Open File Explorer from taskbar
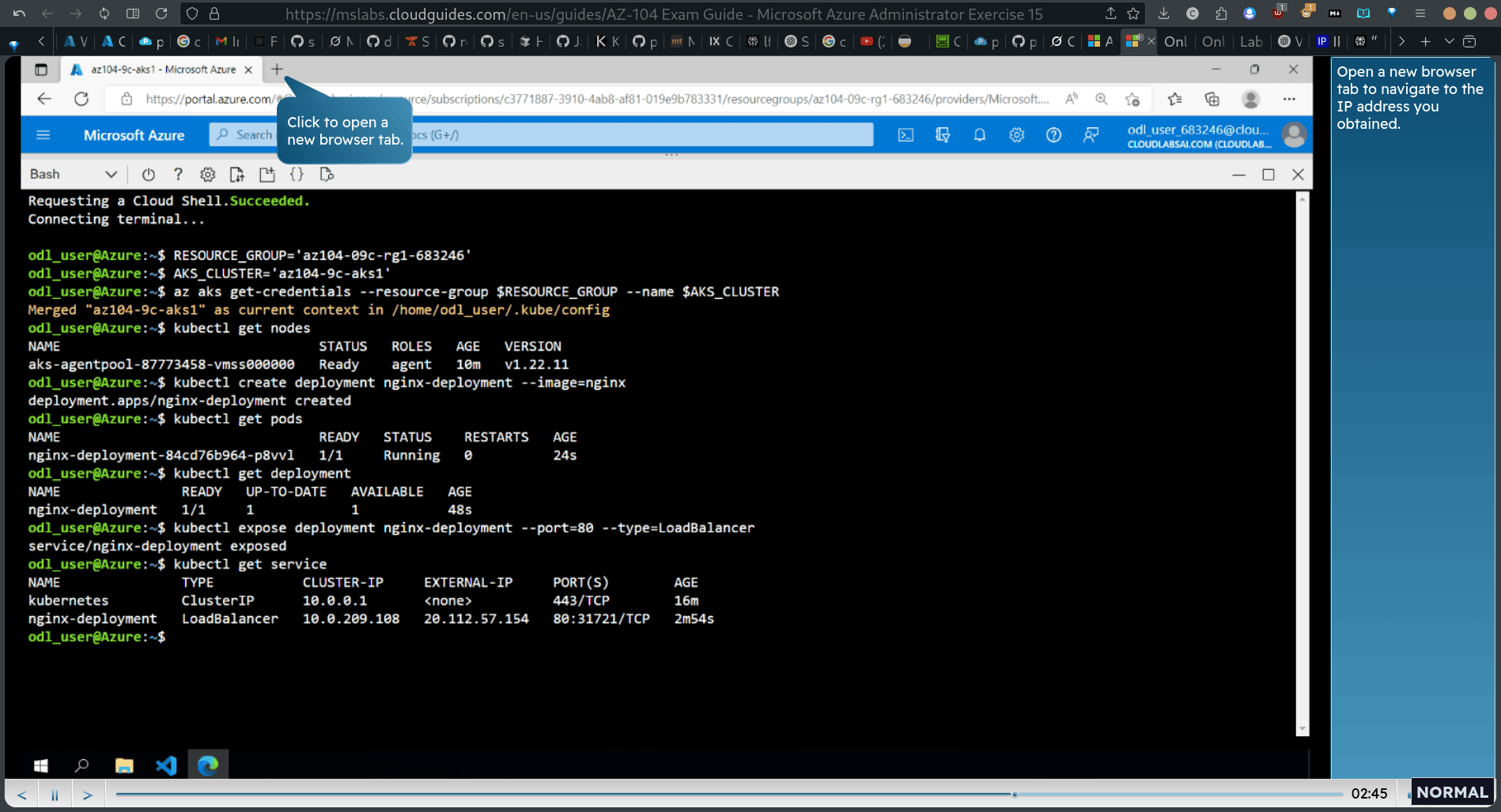 (124, 765)
